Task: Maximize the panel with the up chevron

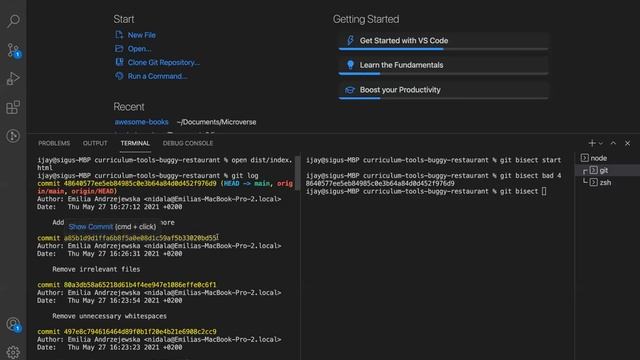Action: pyautogui.click(x=613, y=143)
